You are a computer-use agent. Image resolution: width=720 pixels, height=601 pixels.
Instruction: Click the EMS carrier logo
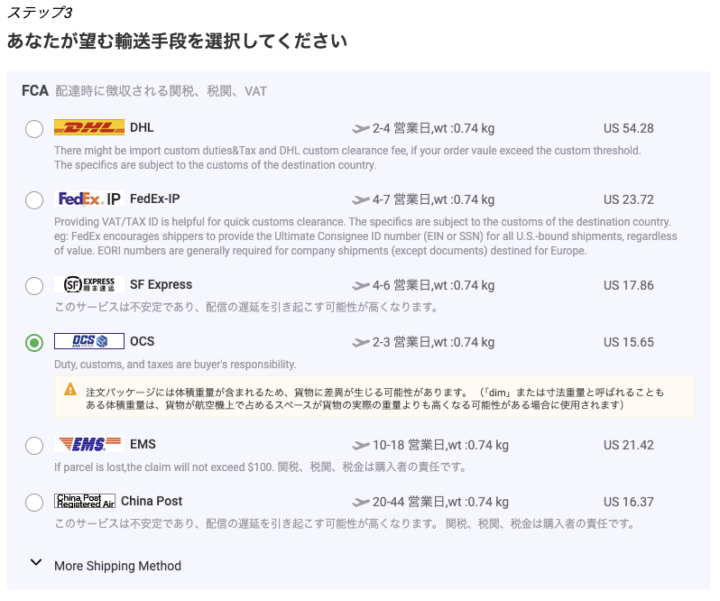tap(88, 444)
